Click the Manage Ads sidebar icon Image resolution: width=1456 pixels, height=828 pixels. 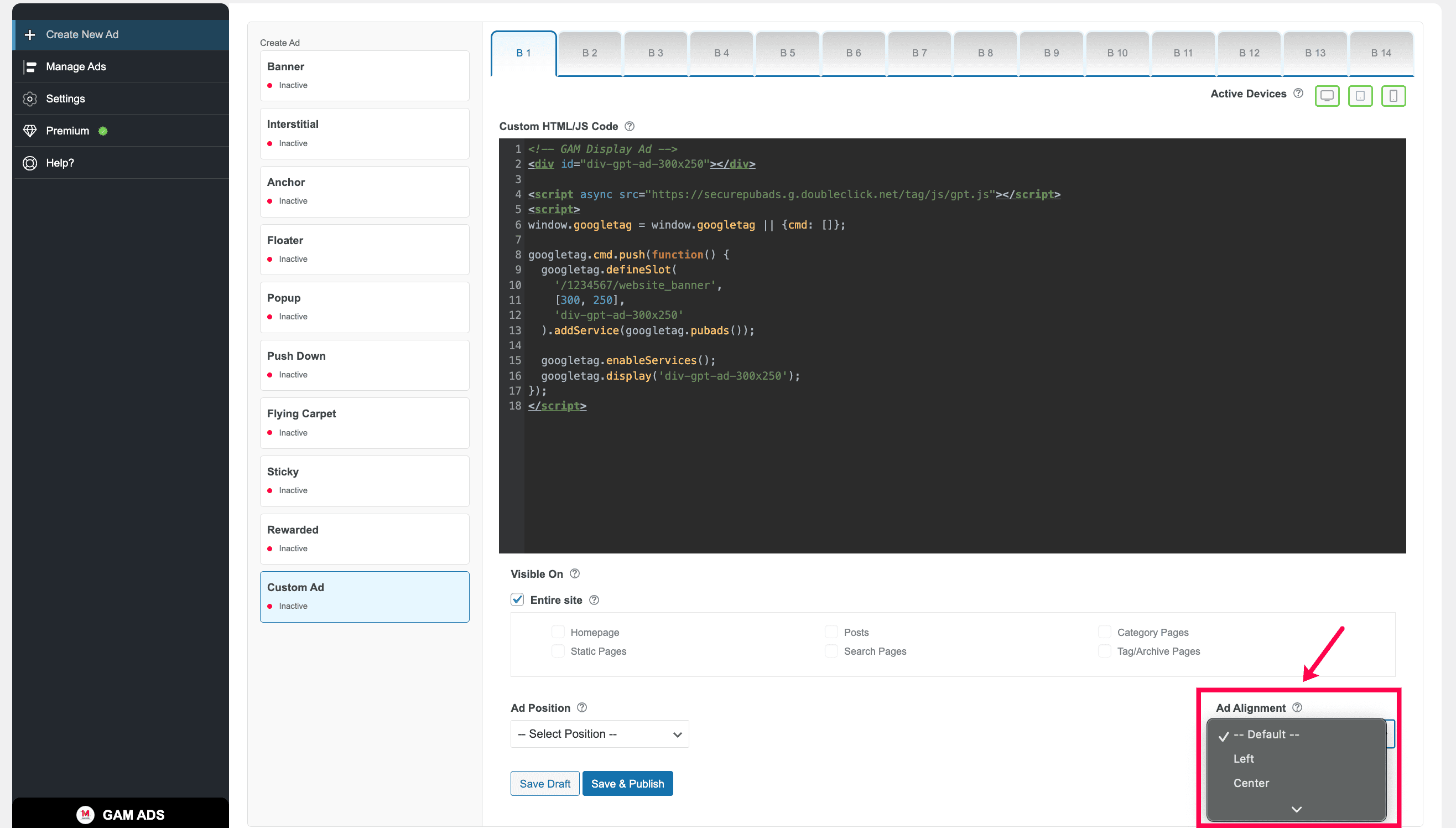pos(29,67)
